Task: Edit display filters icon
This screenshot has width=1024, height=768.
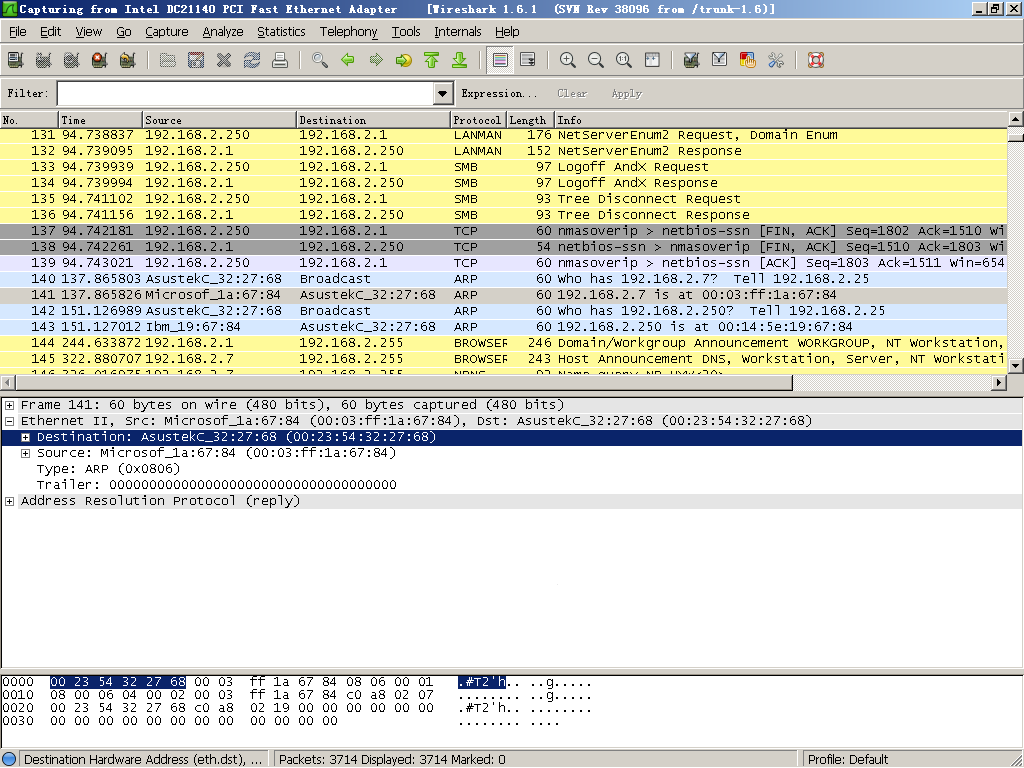Action: (720, 60)
